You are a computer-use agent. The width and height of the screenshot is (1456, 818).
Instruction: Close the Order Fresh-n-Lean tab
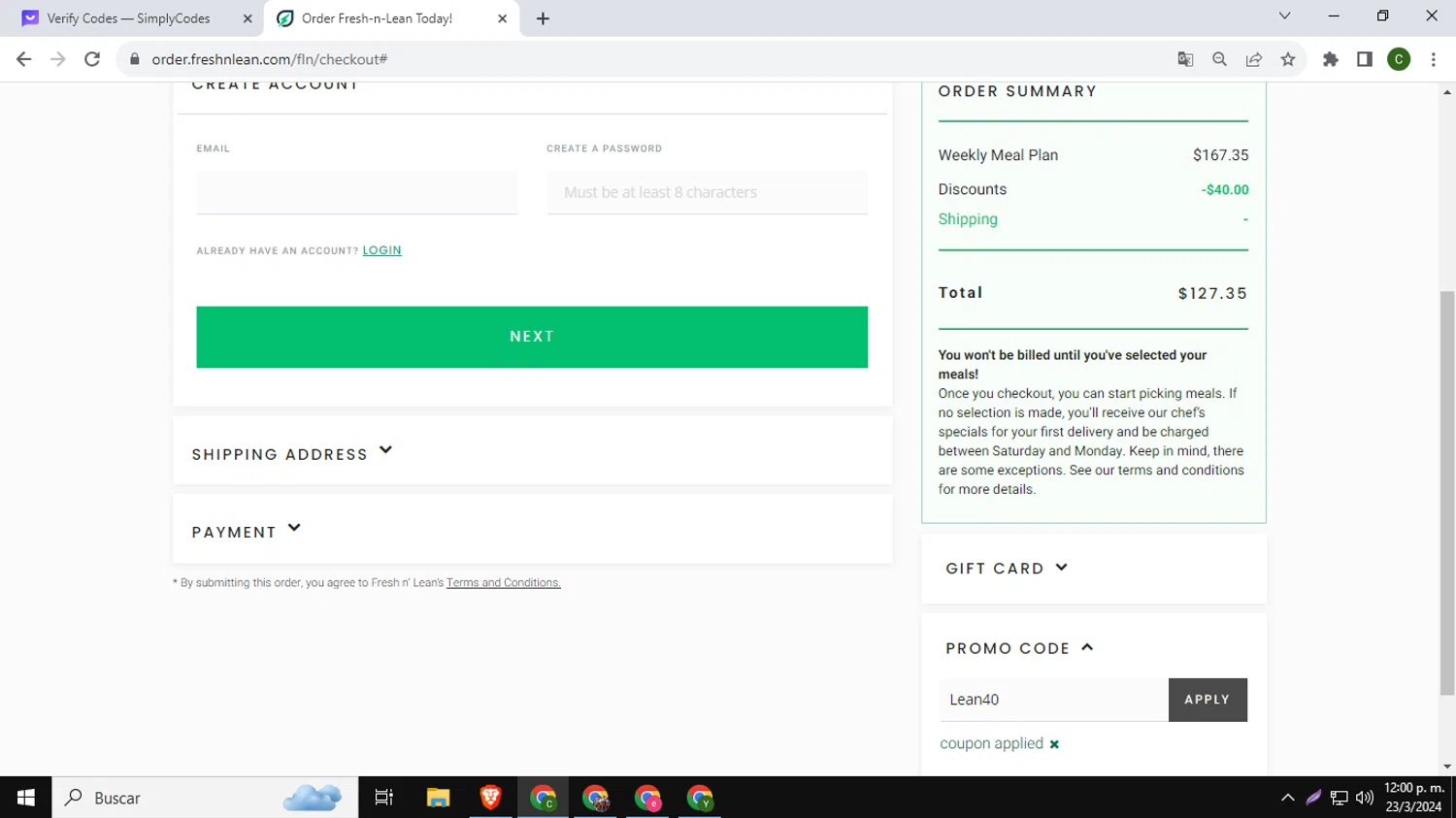(x=502, y=18)
